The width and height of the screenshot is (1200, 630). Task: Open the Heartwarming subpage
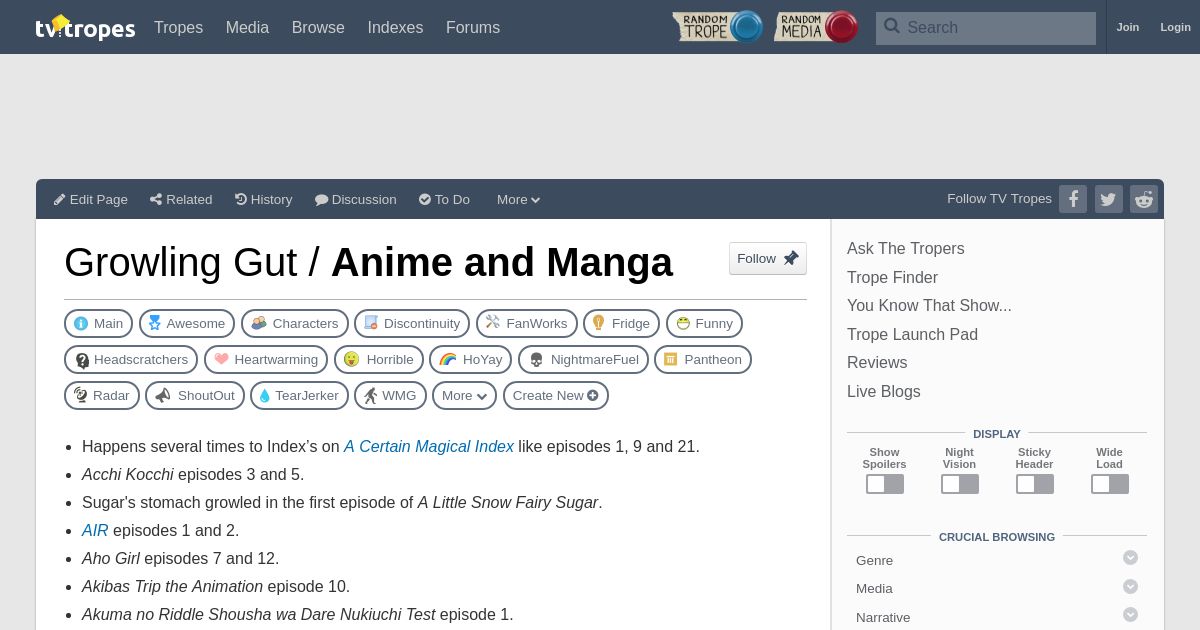266,360
